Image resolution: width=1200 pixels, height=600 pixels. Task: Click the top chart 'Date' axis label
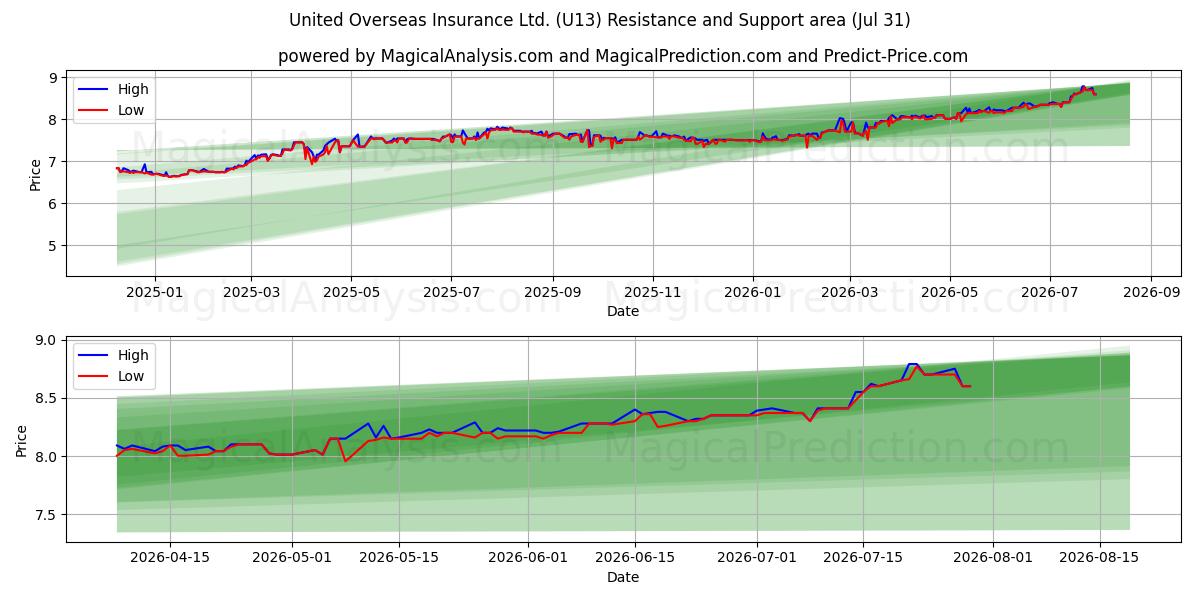pos(623,311)
